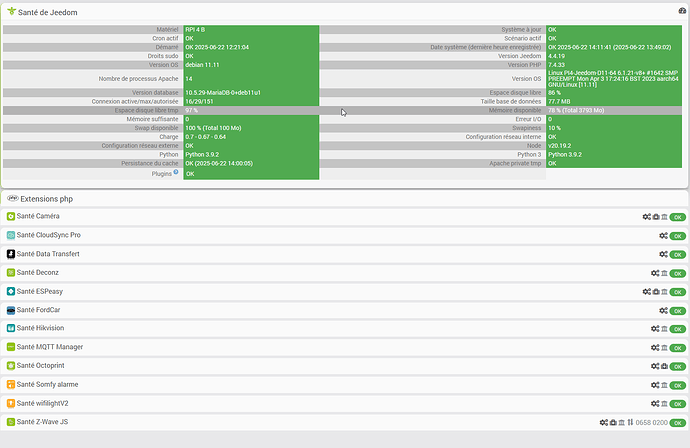Expand the Santé wifilightV2 panel
The height and width of the screenshot is (448, 690).
coord(42,403)
